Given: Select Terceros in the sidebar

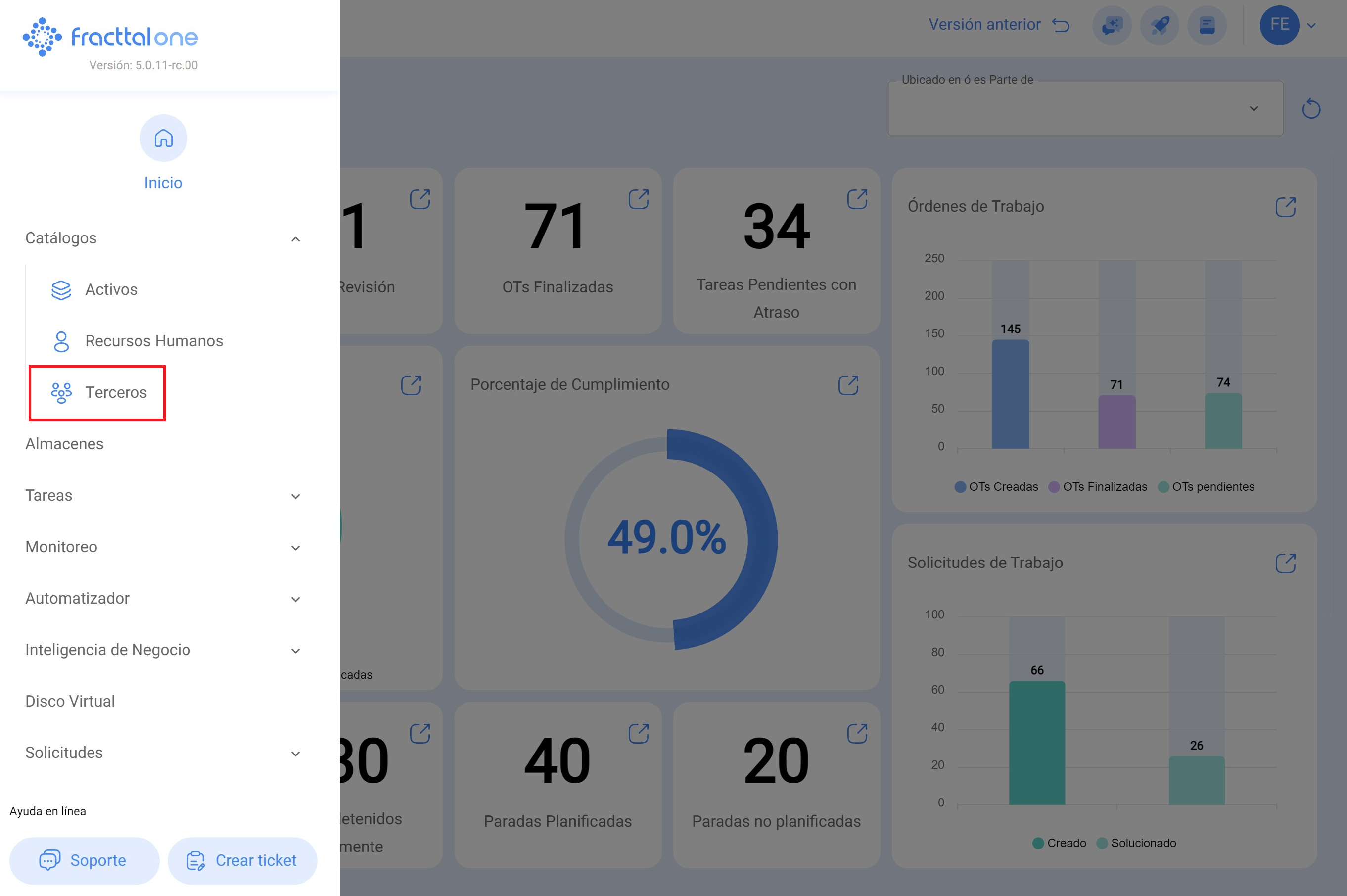Looking at the screenshot, I should coord(115,392).
